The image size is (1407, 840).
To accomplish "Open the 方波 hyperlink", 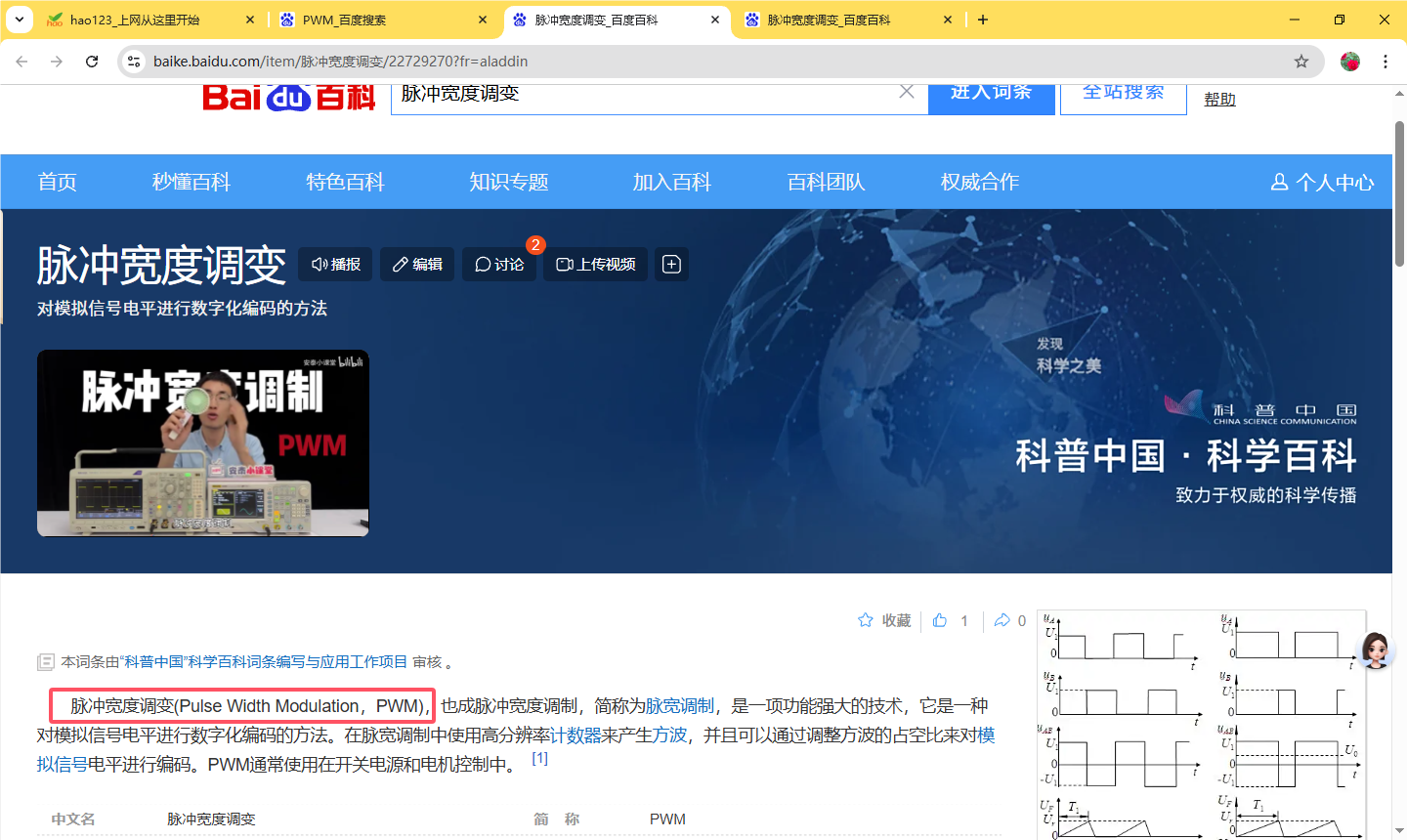I will click(x=670, y=735).
